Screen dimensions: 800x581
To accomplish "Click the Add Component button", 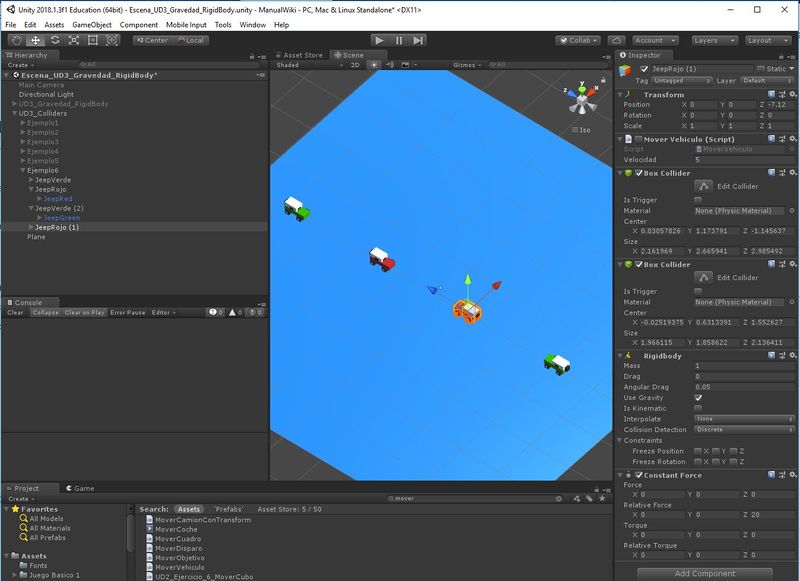I will pyautogui.click(x=705, y=574).
